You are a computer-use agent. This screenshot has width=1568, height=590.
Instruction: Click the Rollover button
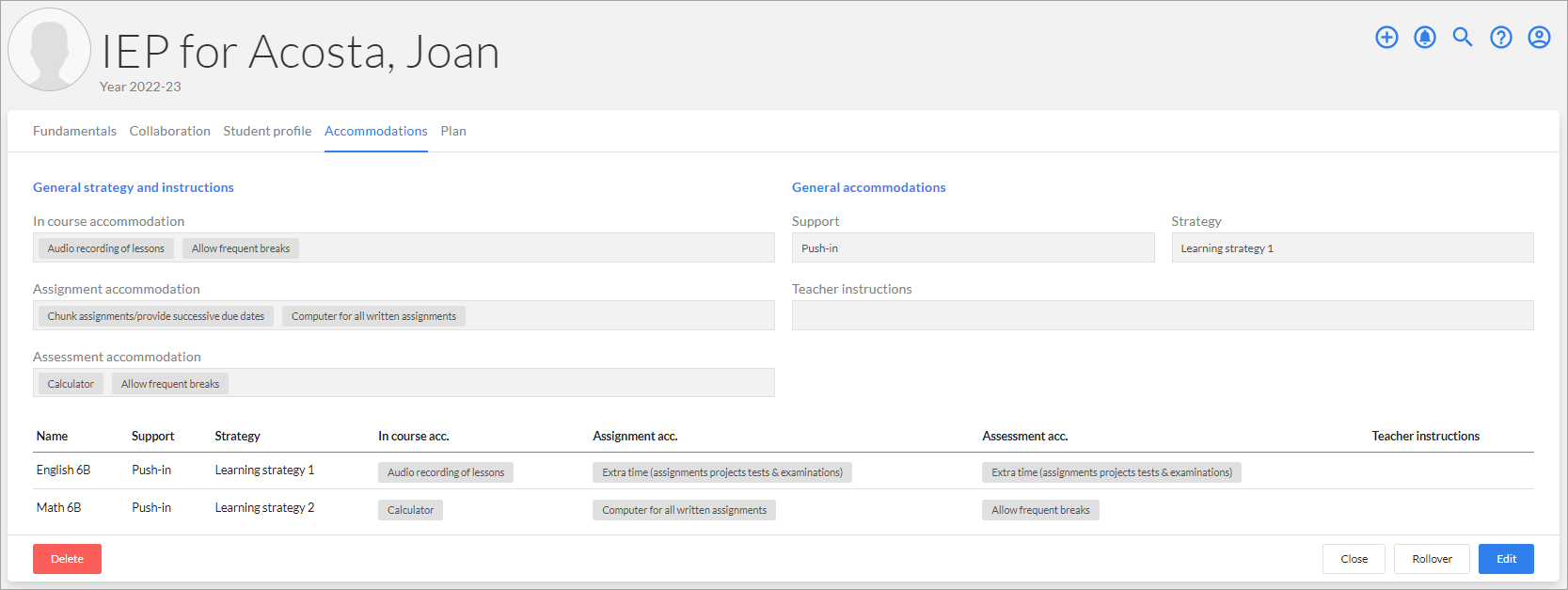click(1432, 559)
